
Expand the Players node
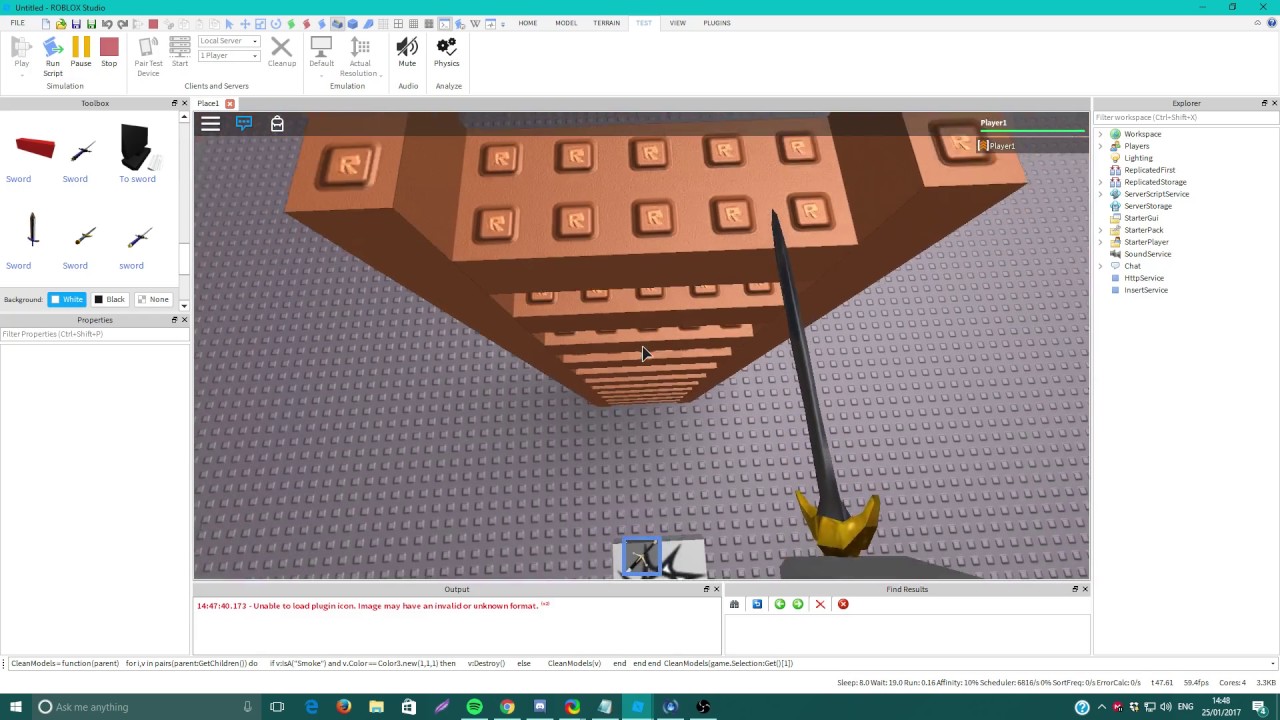pyautogui.click(x=1101, y=146)
